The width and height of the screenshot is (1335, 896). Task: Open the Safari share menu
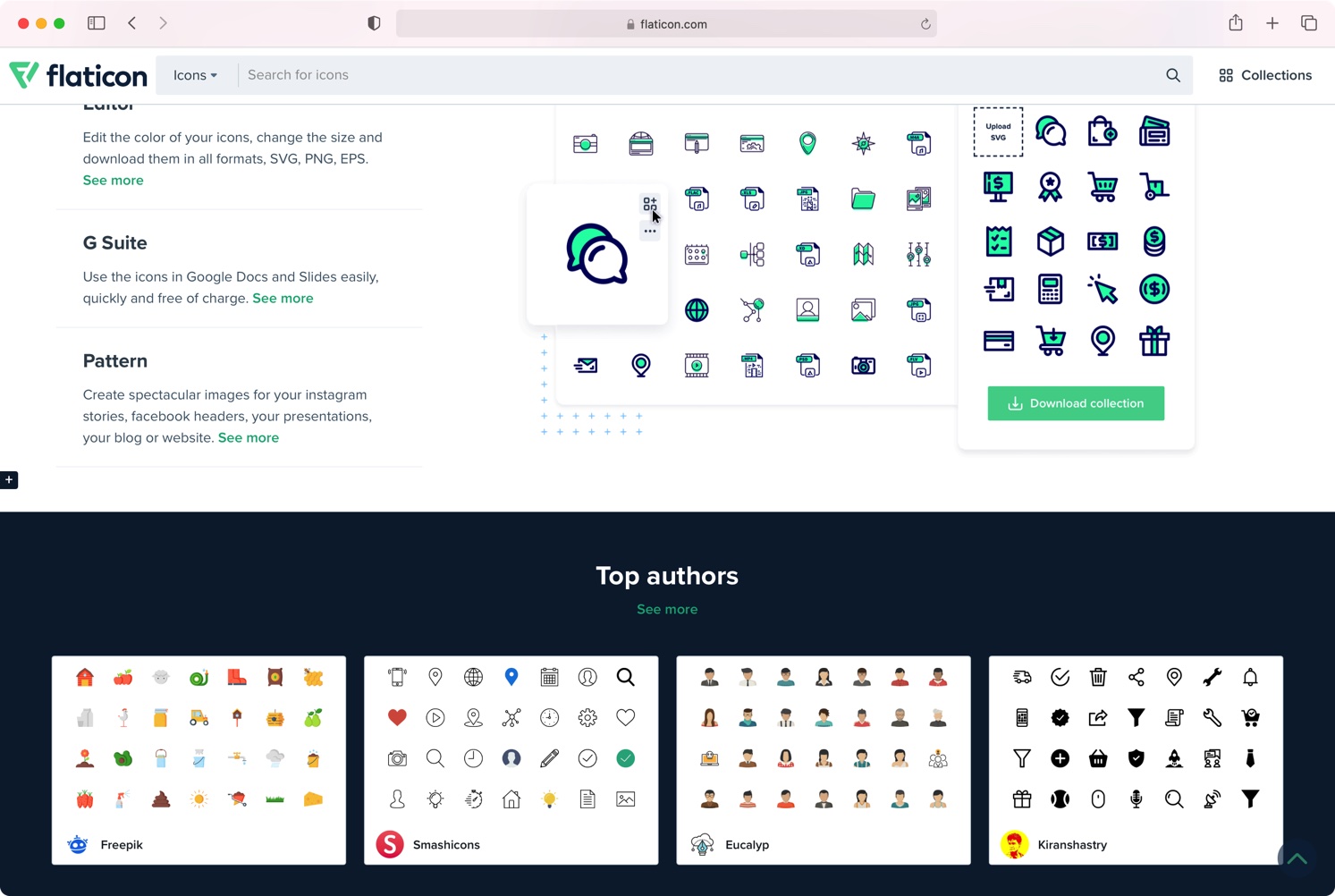[1236, 23]
